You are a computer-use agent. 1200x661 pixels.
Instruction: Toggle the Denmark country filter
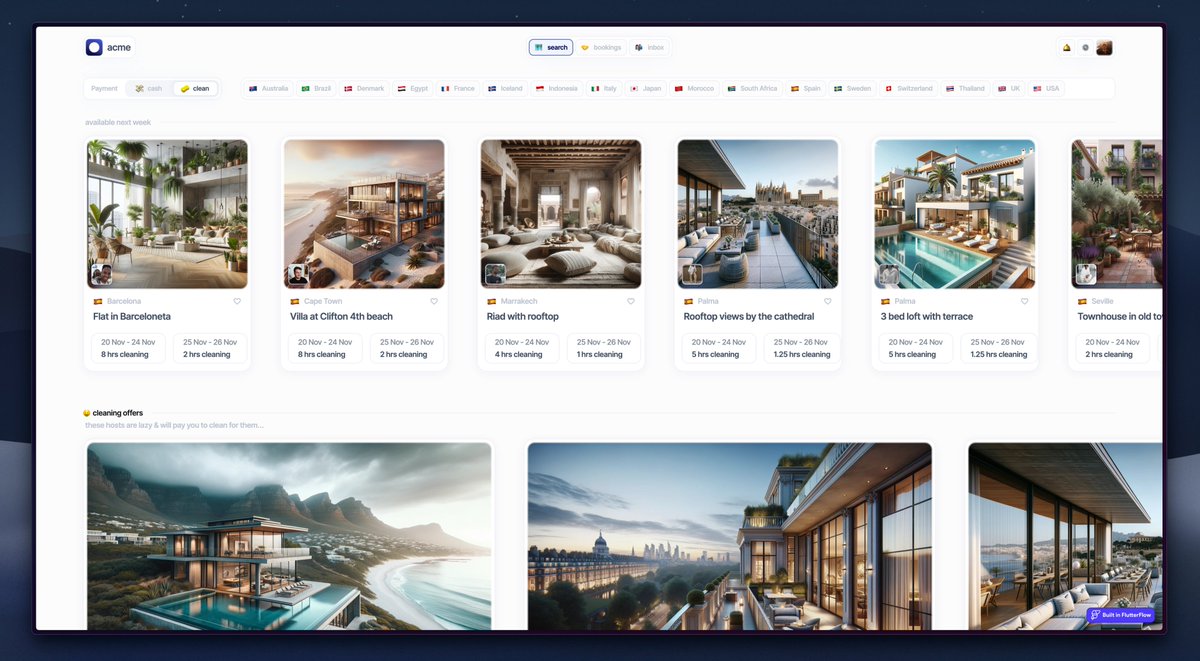coord(364,88)
